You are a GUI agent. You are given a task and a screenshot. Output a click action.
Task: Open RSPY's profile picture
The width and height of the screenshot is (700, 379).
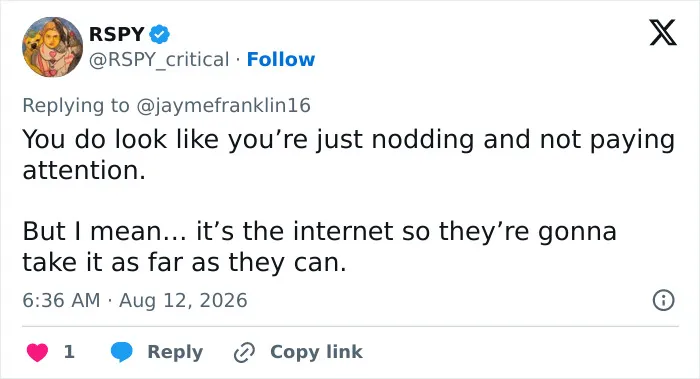point(52,47)
